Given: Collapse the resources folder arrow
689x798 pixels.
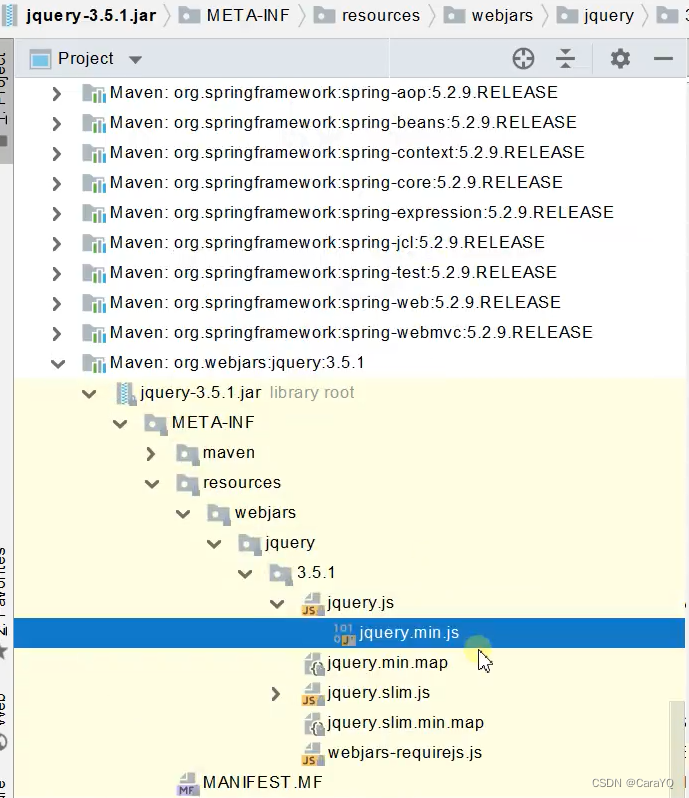Looking at the screenshot, I should pyautogui.click(x=152, y=483).
